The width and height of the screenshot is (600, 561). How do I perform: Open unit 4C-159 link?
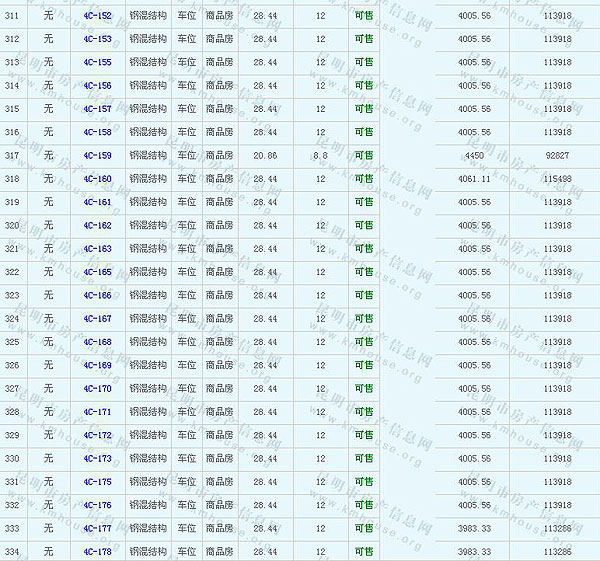point(97,156)
